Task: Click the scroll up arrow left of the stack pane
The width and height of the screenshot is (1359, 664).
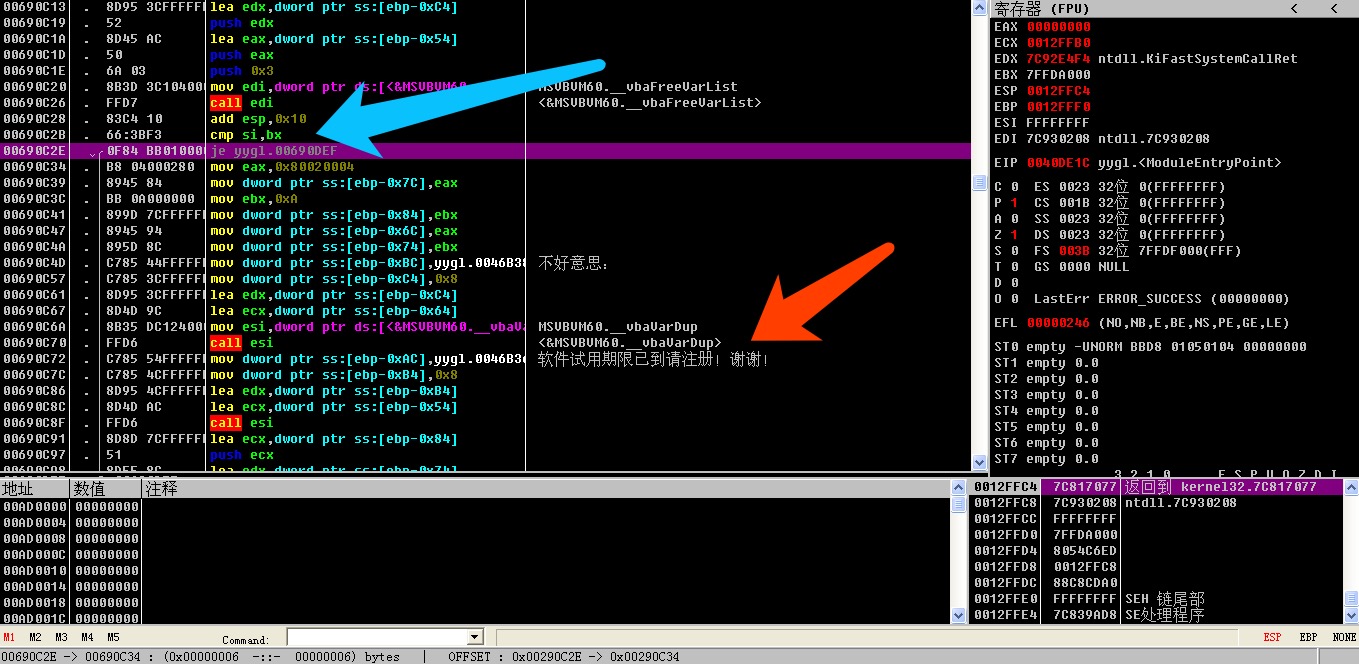Action: point(957,487)
